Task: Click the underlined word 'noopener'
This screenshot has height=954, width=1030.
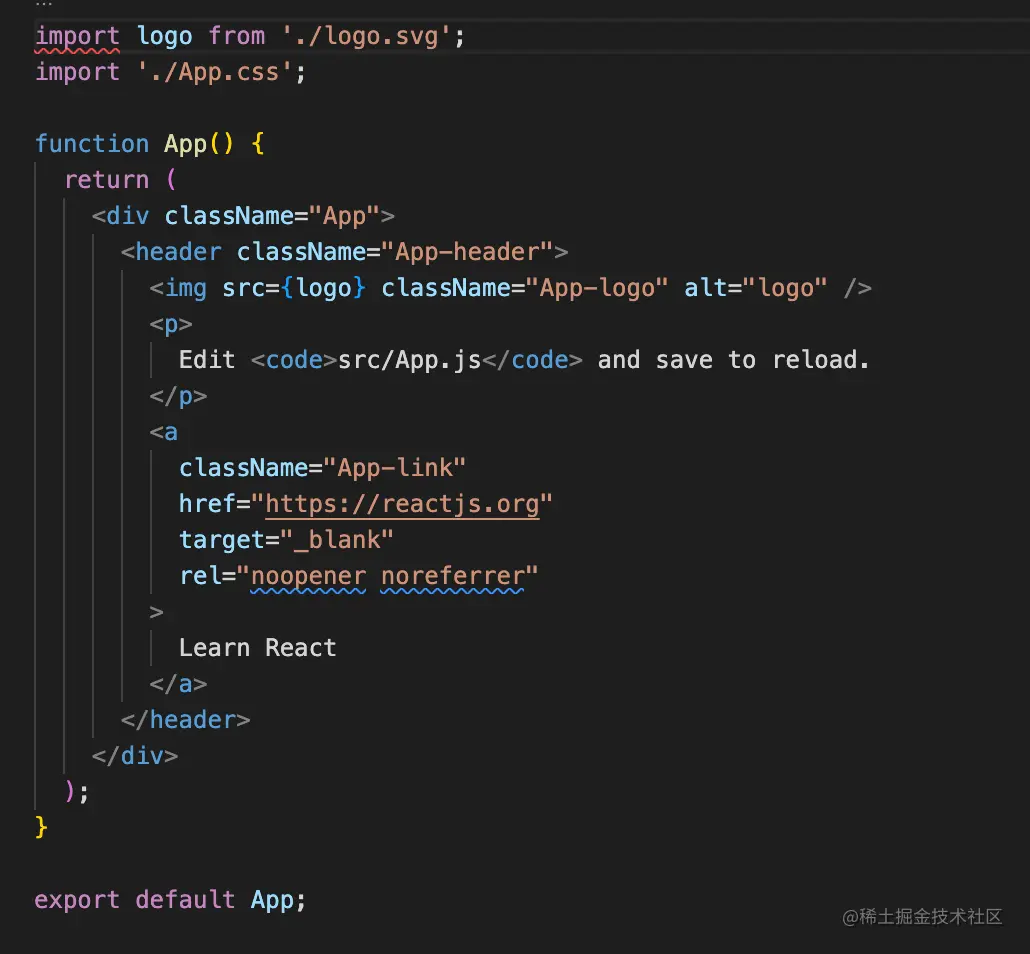Action: click(308, 576)
